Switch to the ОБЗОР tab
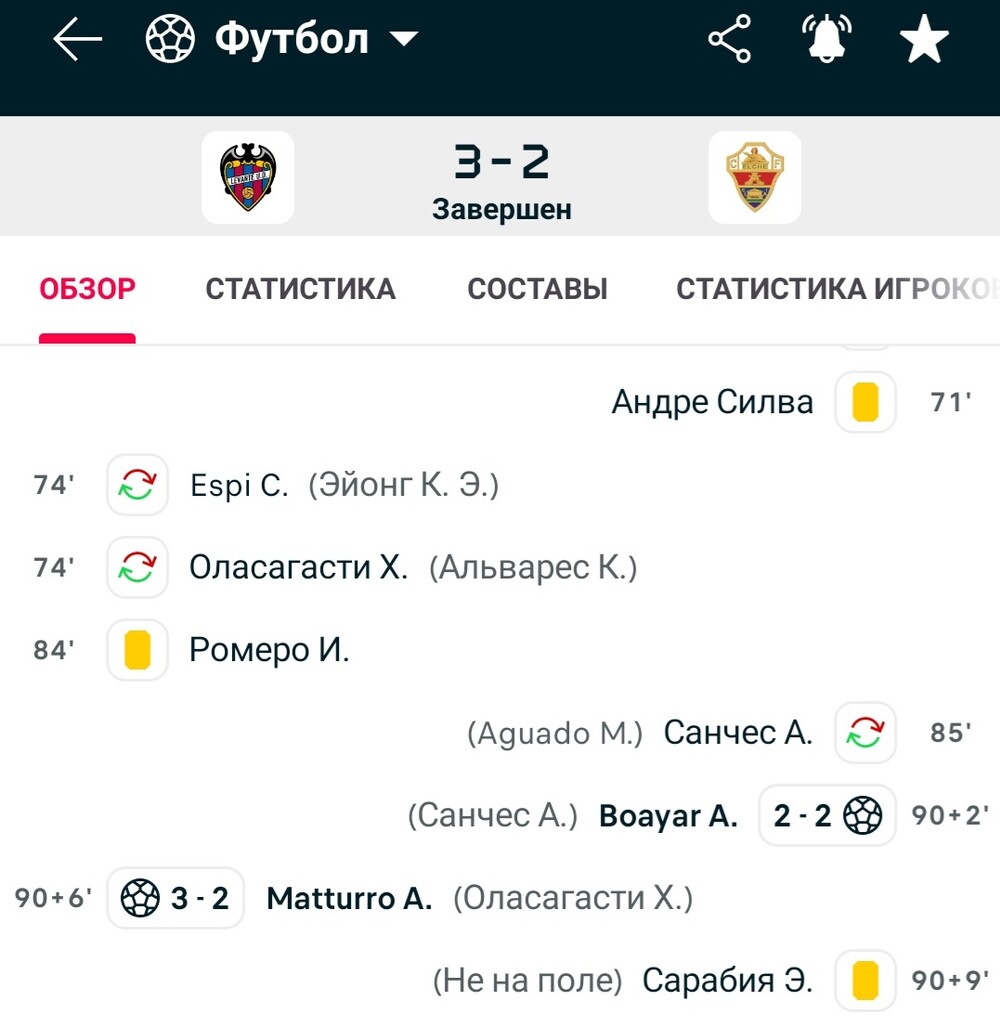The height and width of the screenshot is (1027, 1000). point(88,289)
